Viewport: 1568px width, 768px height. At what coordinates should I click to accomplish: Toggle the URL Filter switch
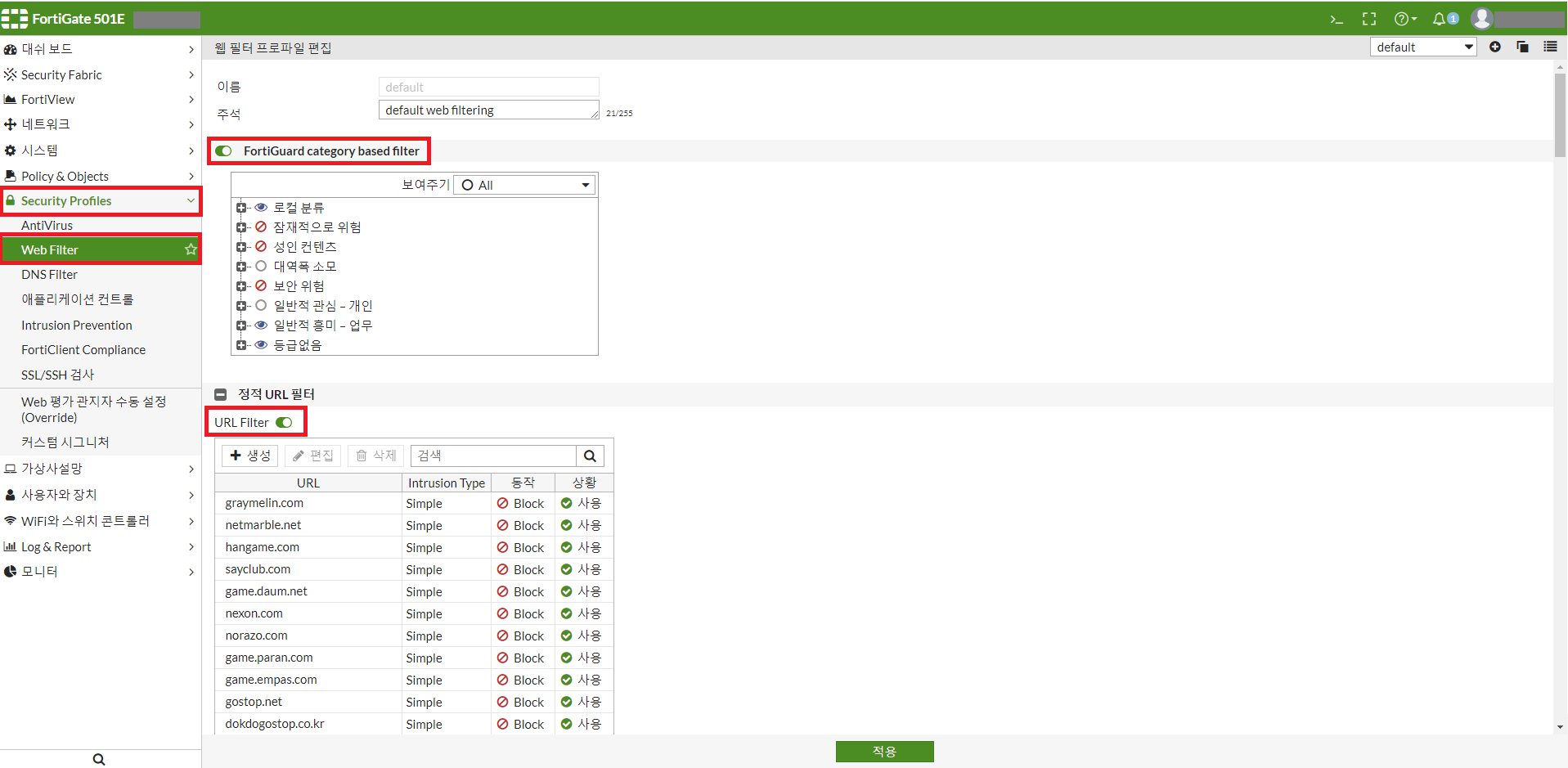pyautogui.click(x=284, y=422)
